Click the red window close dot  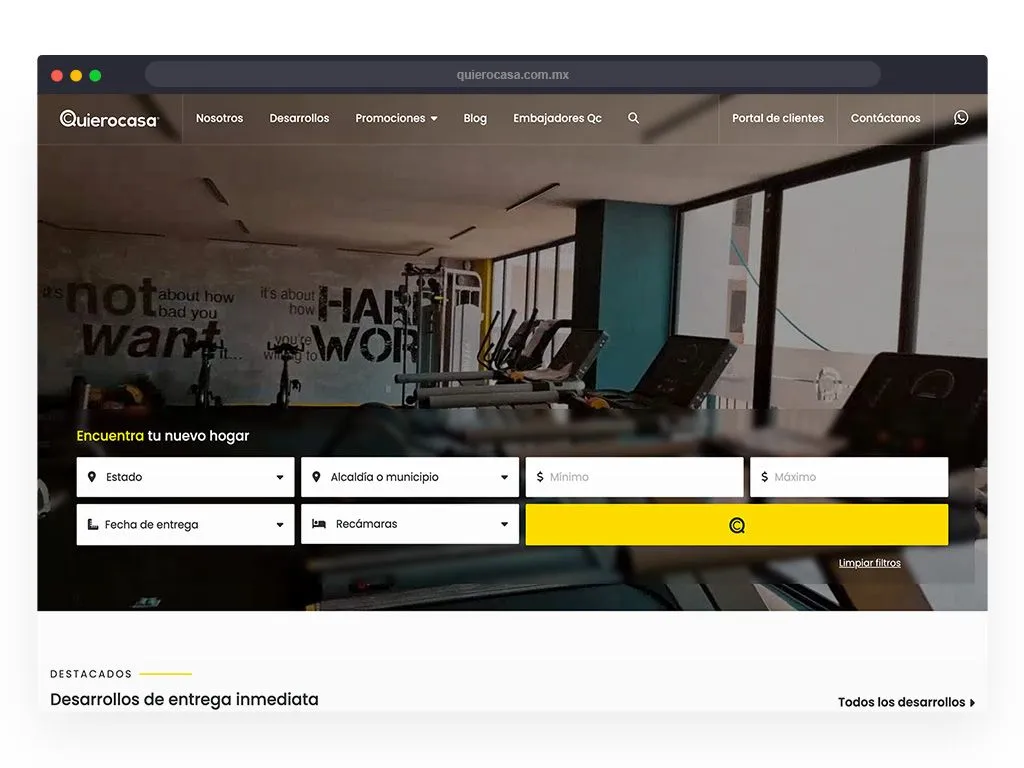[57, 75]
